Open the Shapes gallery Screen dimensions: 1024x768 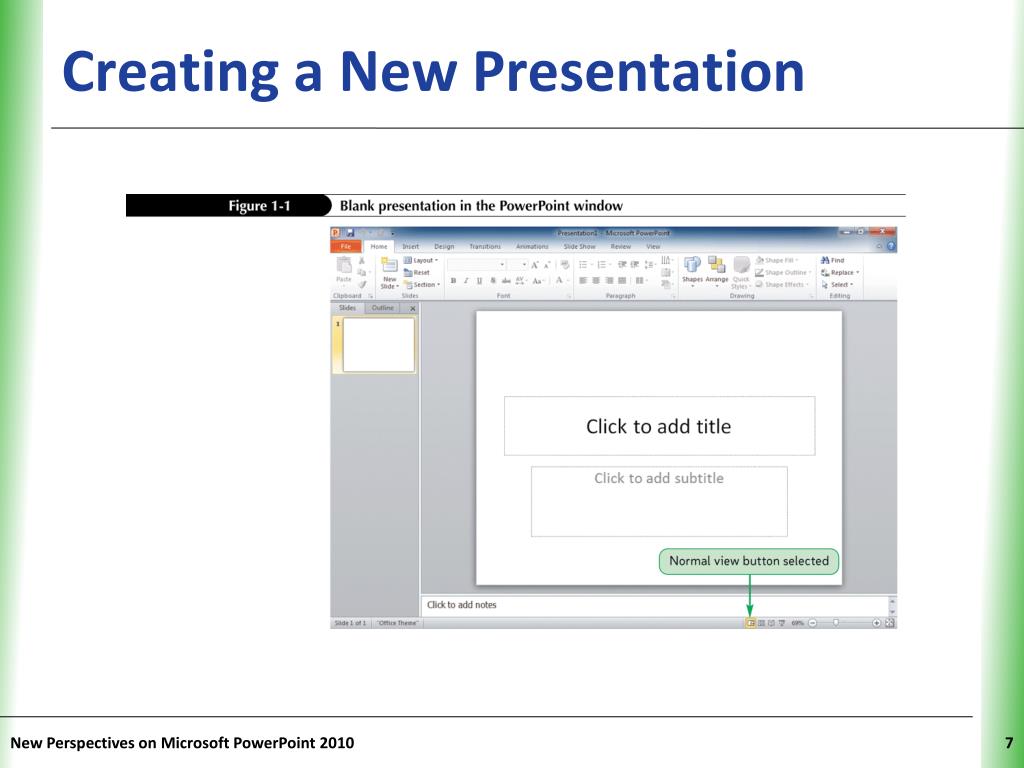click(692, 272)
